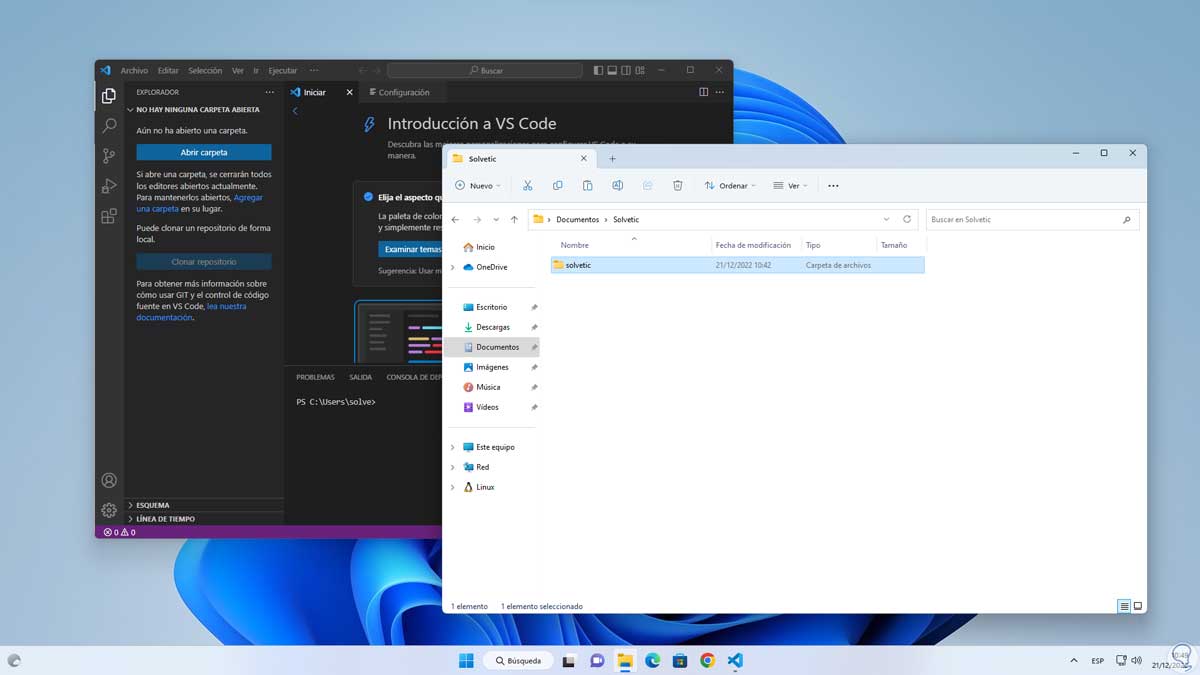1200x675 pixels.
Task: Open Source Control view in VS Code
Action: click(109, 156)
